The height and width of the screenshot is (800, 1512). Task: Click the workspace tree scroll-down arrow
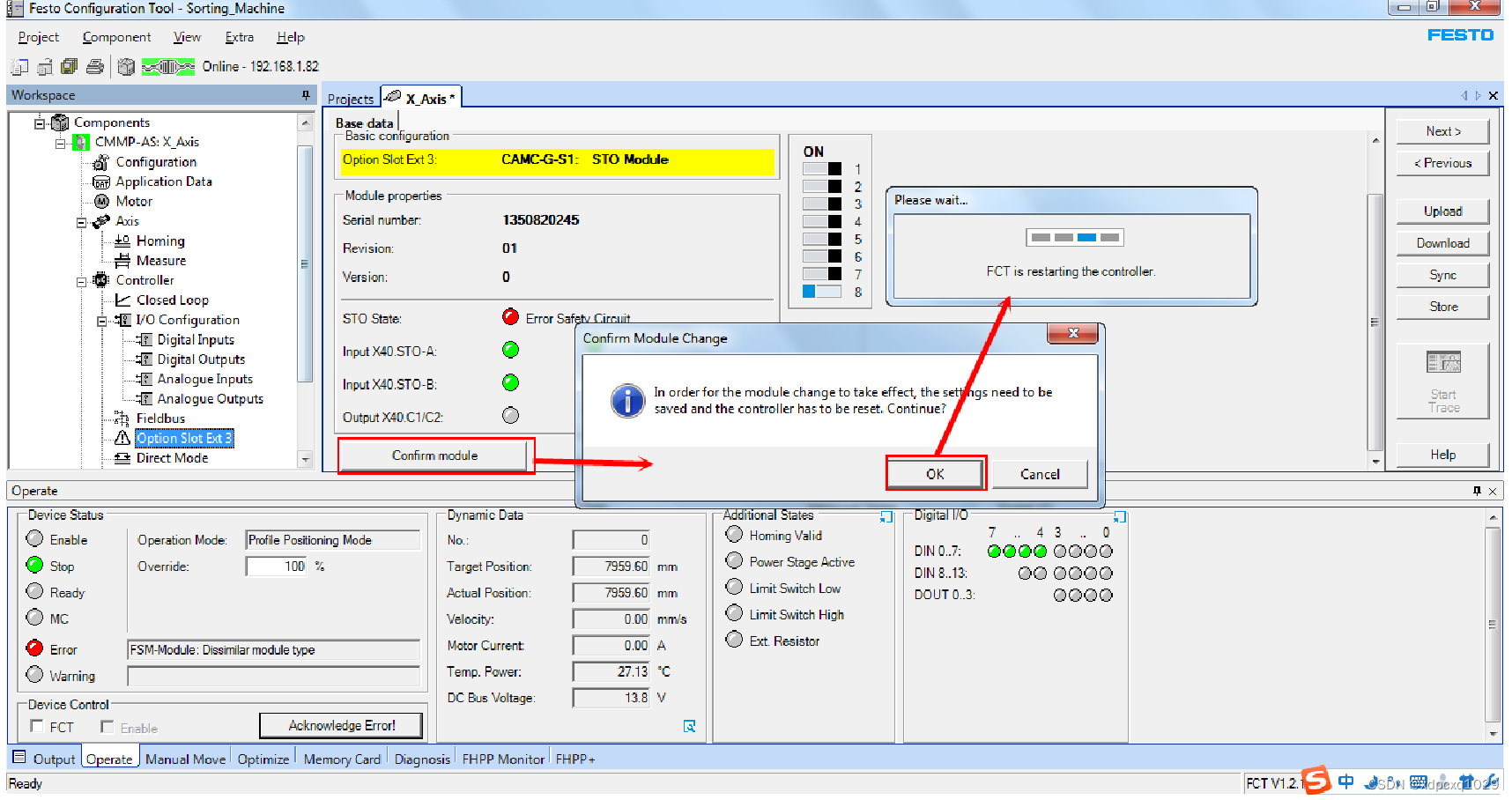point(306,459)
